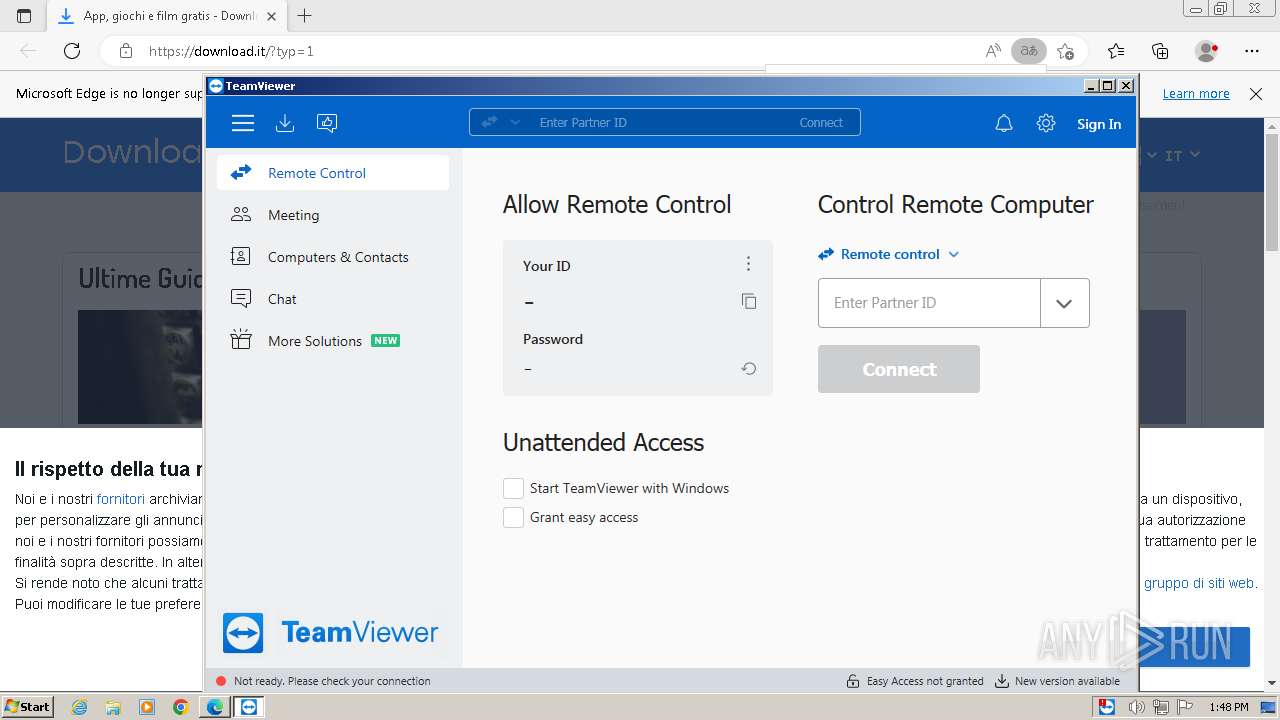The height and width of the screenshot is (720, 1280).
Task: Click the network tray icon
Action: click(x=1162, y=707)
